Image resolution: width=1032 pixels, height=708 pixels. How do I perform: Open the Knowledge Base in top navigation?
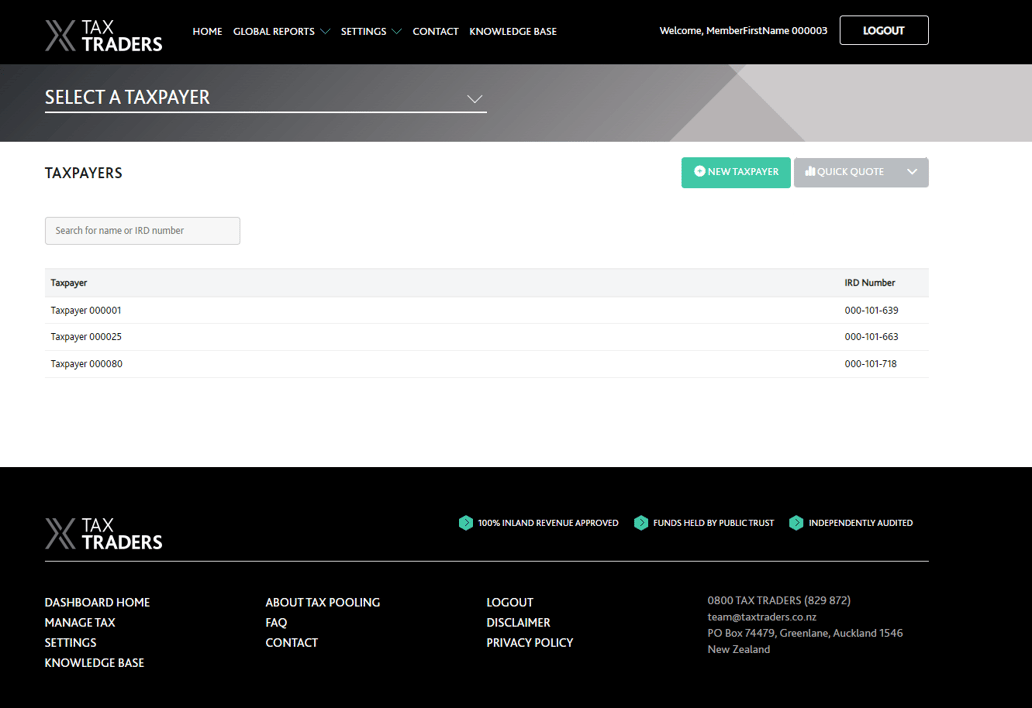pos(512,31)
